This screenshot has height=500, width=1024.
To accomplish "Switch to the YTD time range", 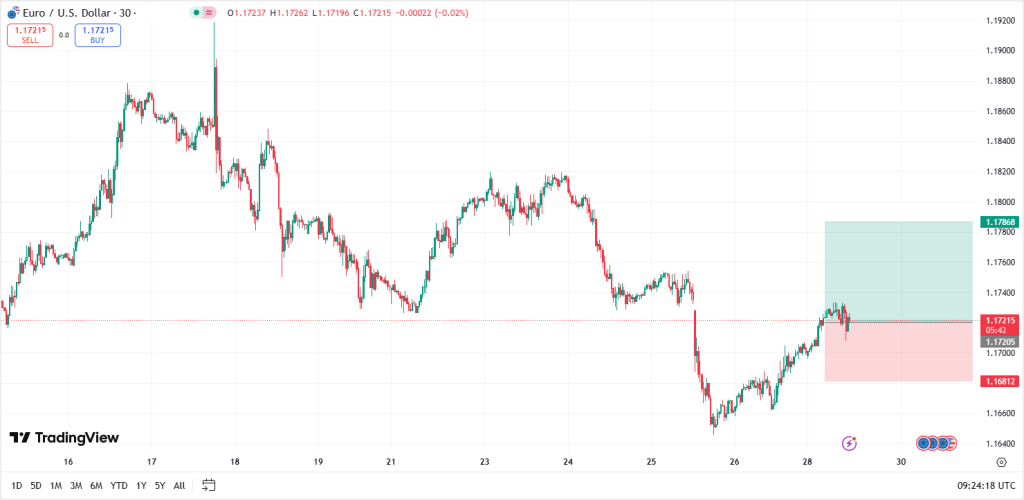I will coord(119,486).
